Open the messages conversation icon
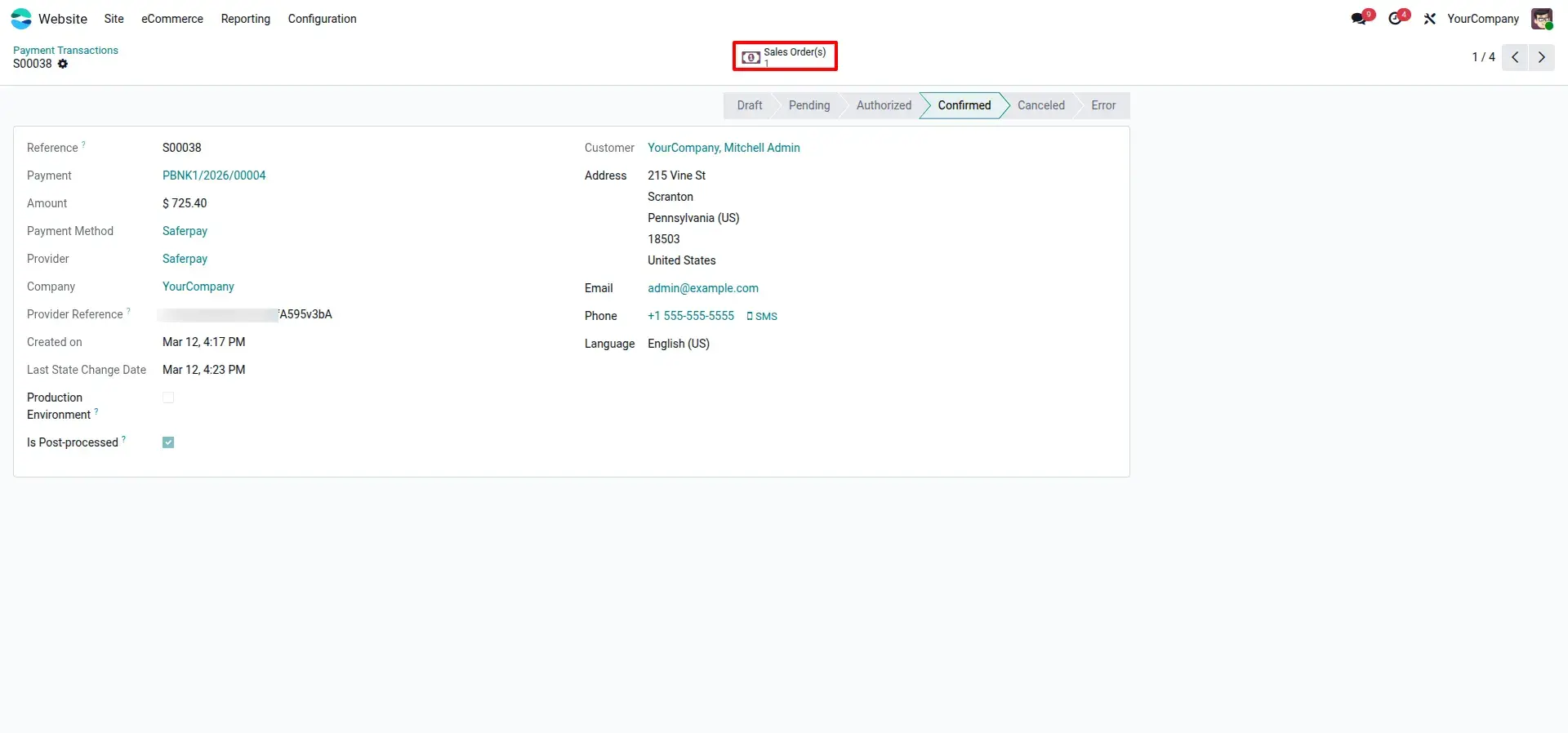The width and height of the screenshot is (1568, 733). pyautogui.click(x=1360, y=18)
